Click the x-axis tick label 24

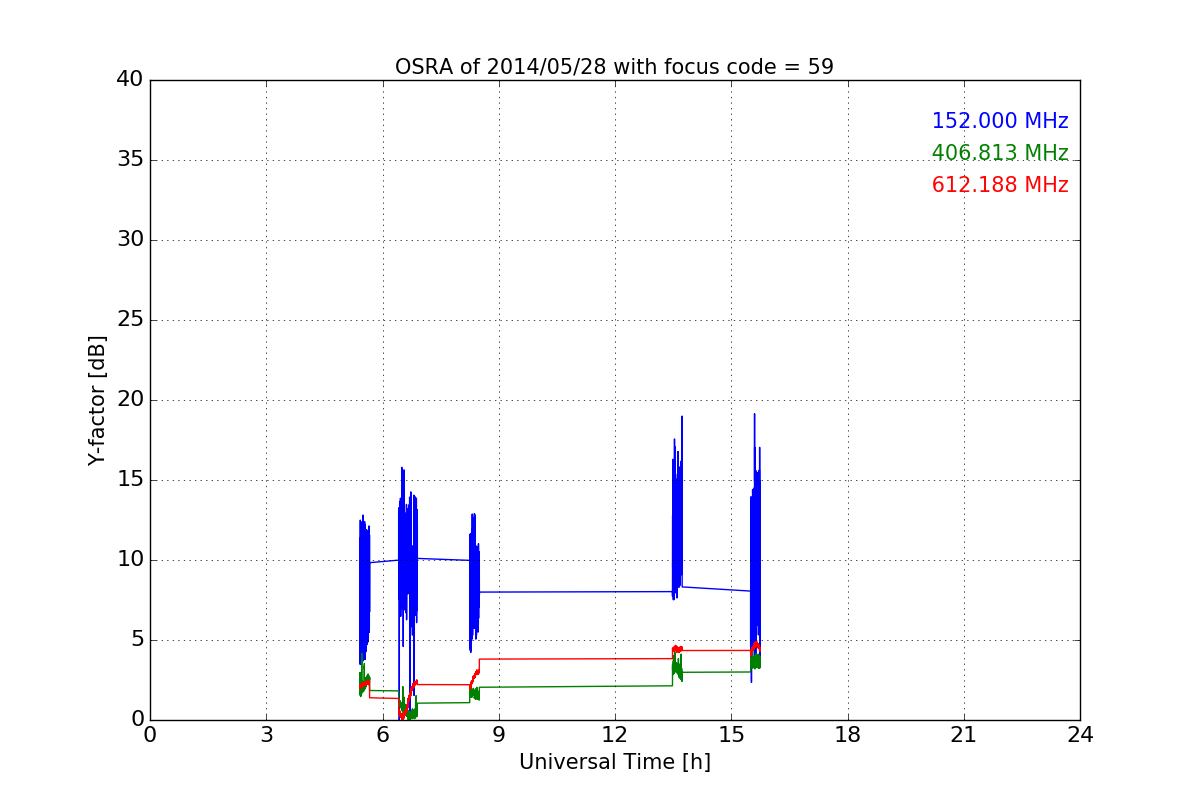point(1080,734)
